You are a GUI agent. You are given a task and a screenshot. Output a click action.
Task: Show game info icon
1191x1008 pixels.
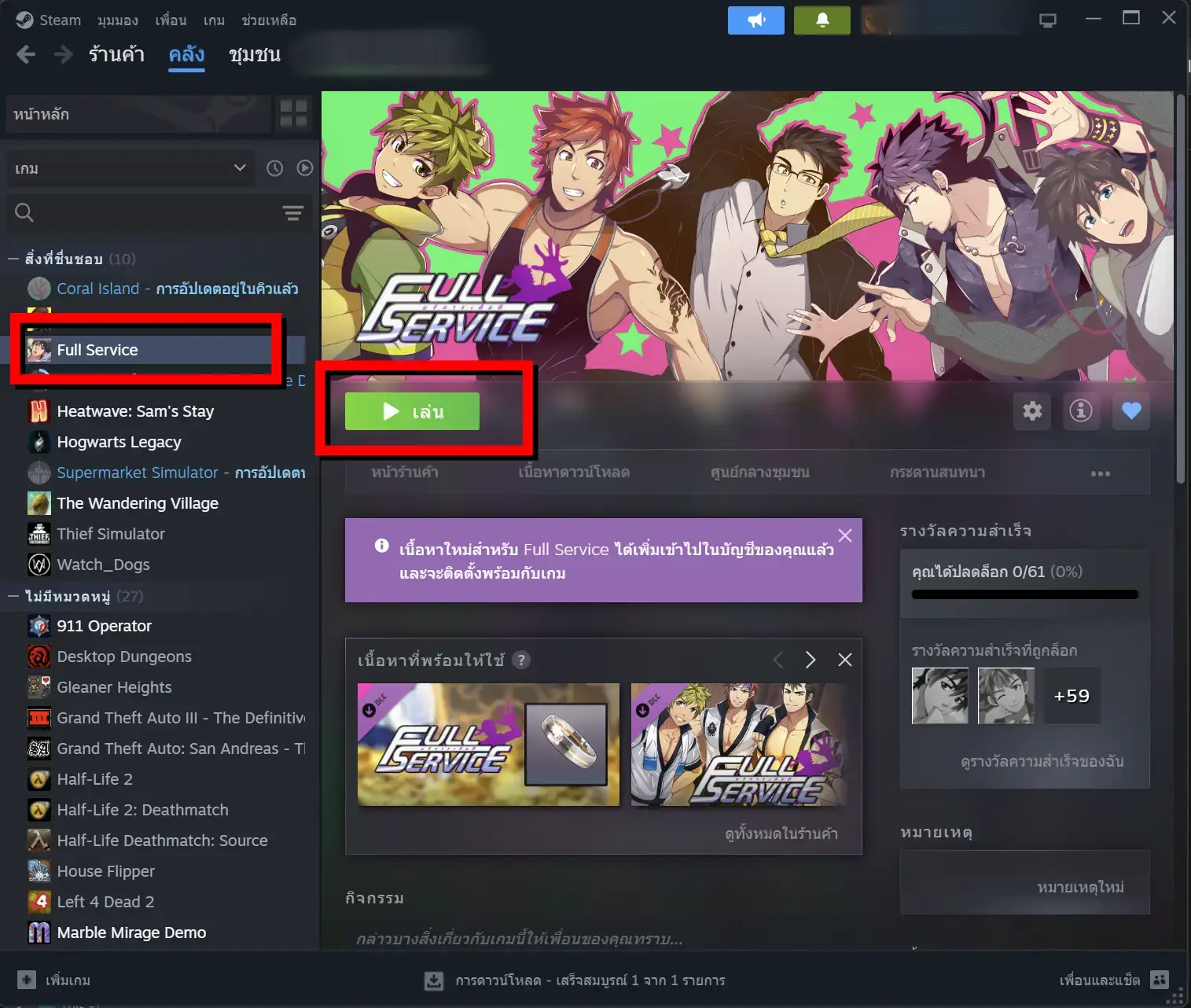(x=1081, y=410)
